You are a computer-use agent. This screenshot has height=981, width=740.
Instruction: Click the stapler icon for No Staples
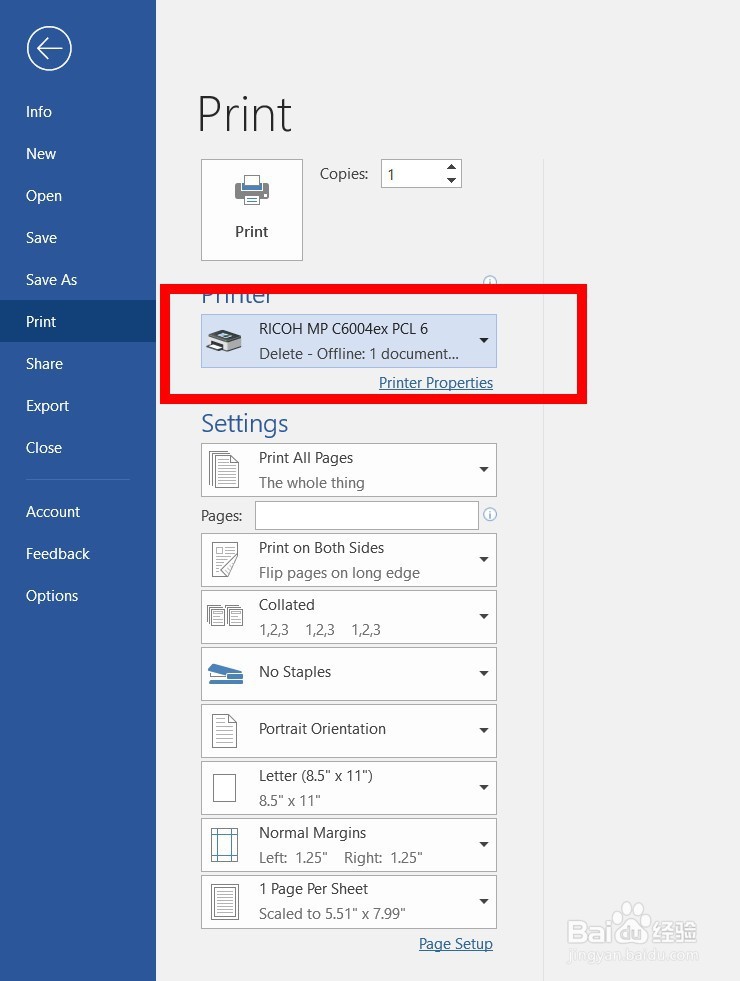[x=225, y=674]
